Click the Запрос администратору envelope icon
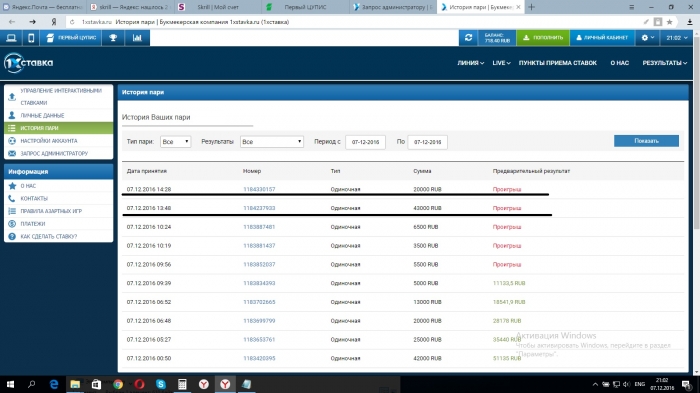 click(12, 153)
